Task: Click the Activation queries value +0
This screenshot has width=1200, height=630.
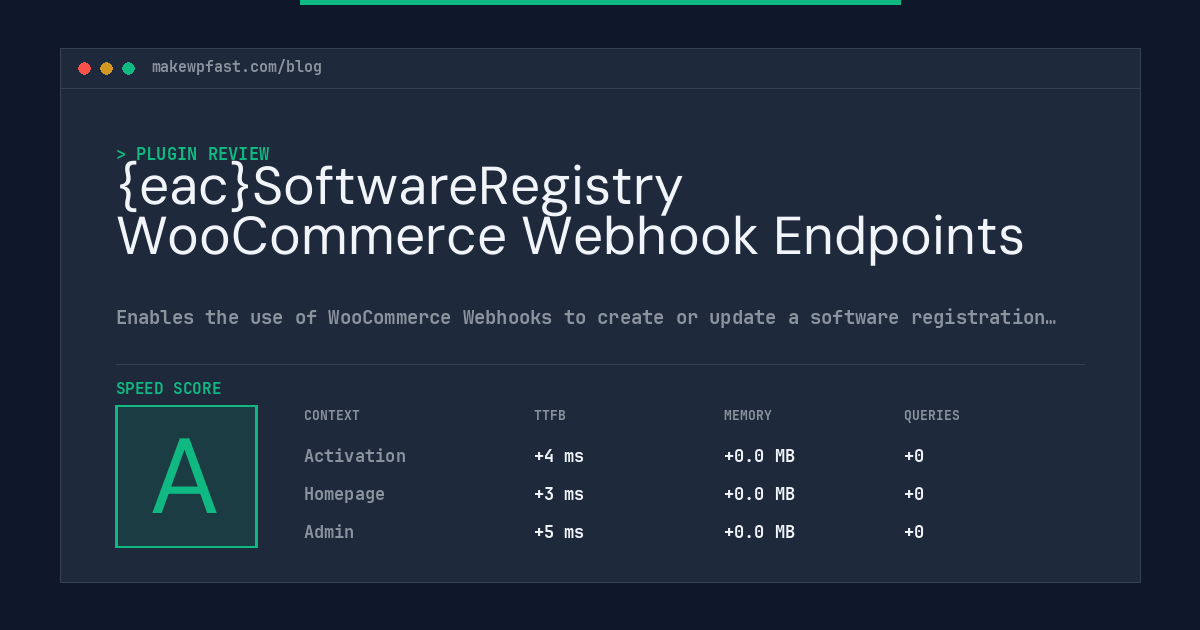Action: point(914,456)
